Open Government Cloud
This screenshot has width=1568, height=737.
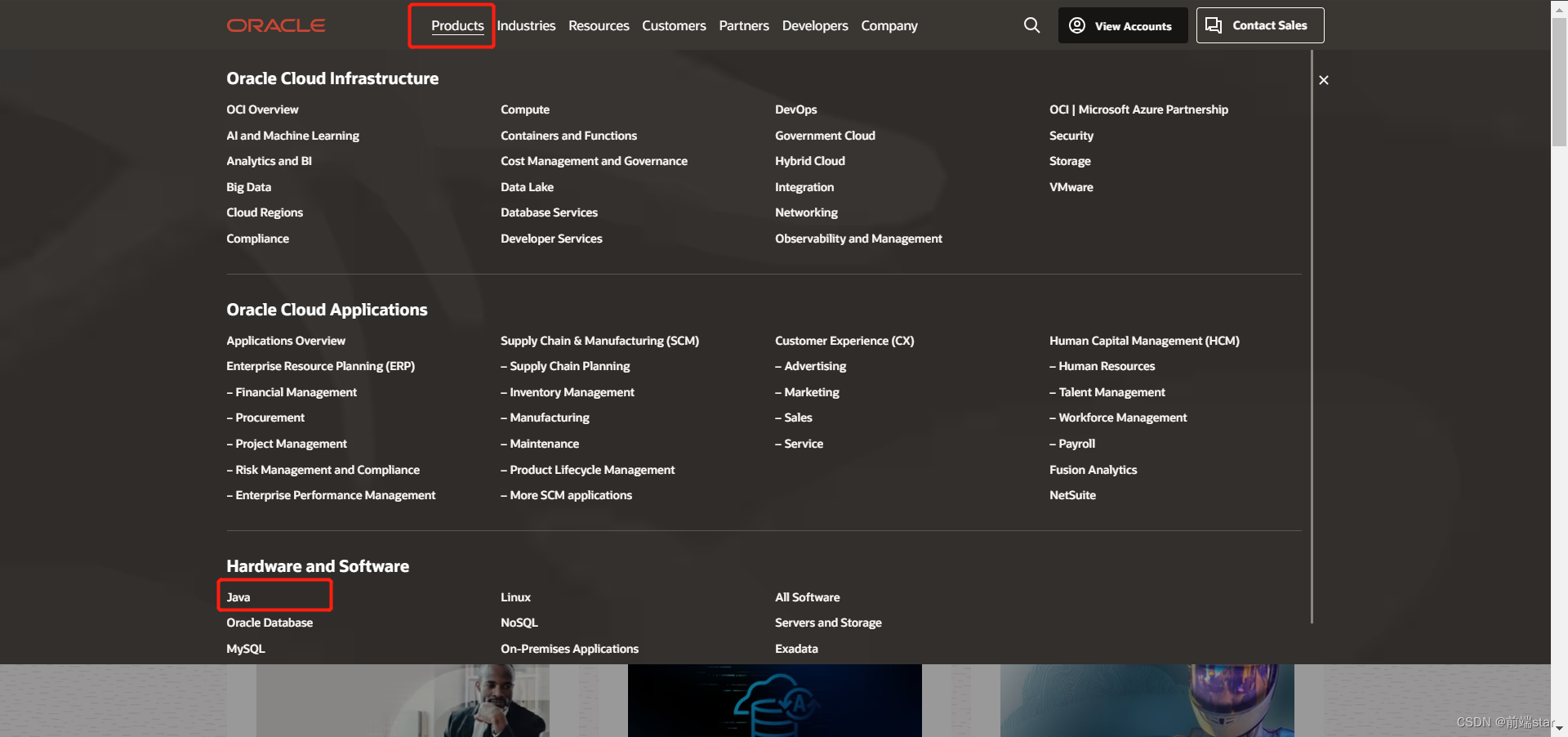(x=825, y=136)
